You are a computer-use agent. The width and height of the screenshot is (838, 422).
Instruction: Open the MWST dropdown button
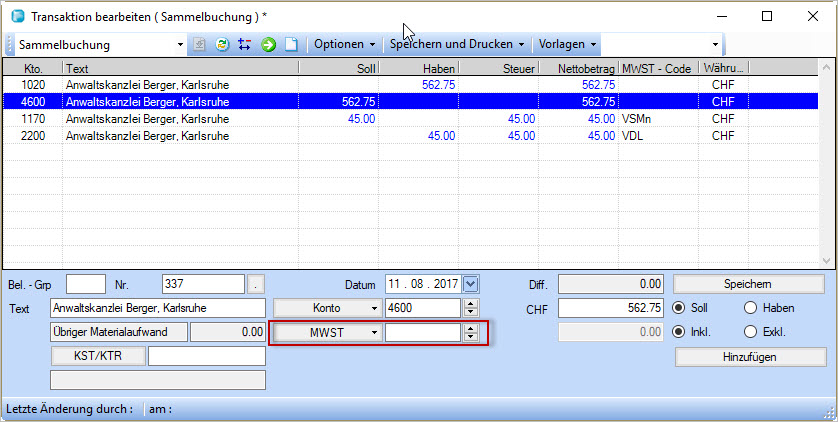coord(328,331)
